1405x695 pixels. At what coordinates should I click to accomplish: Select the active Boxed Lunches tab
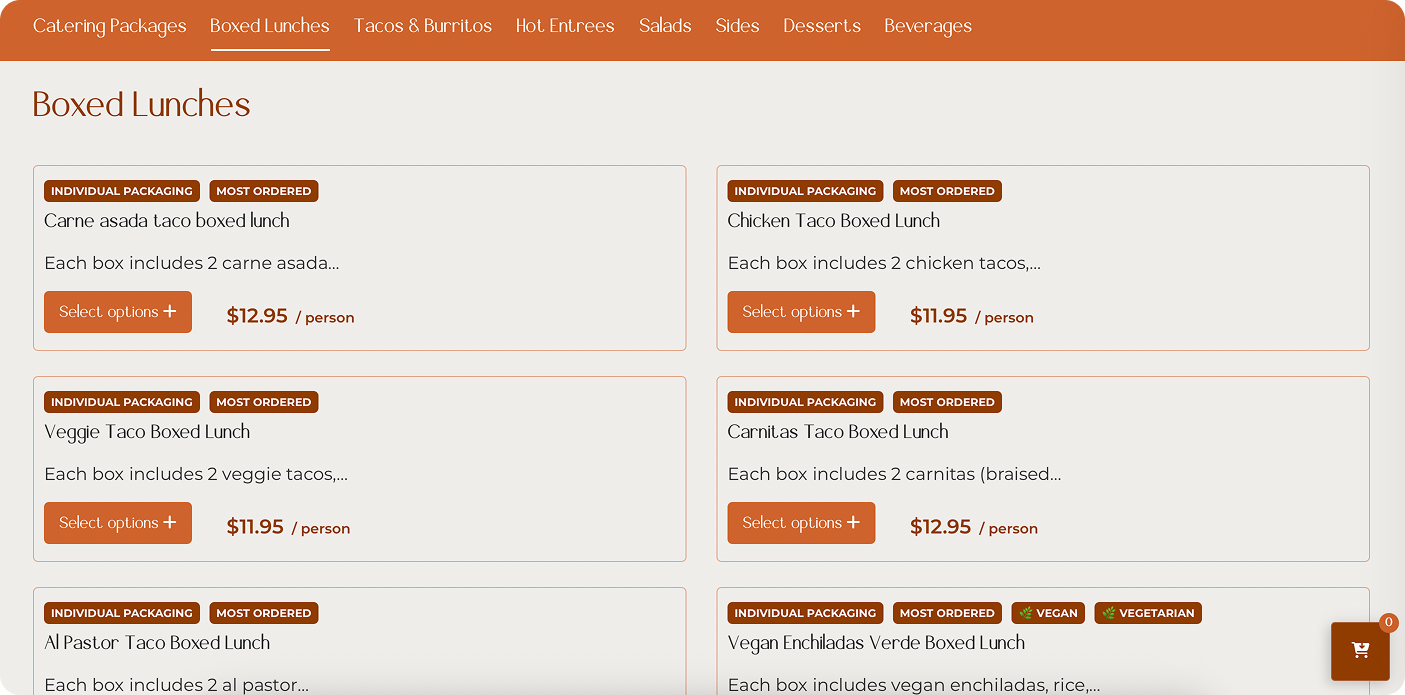[269, 26]
